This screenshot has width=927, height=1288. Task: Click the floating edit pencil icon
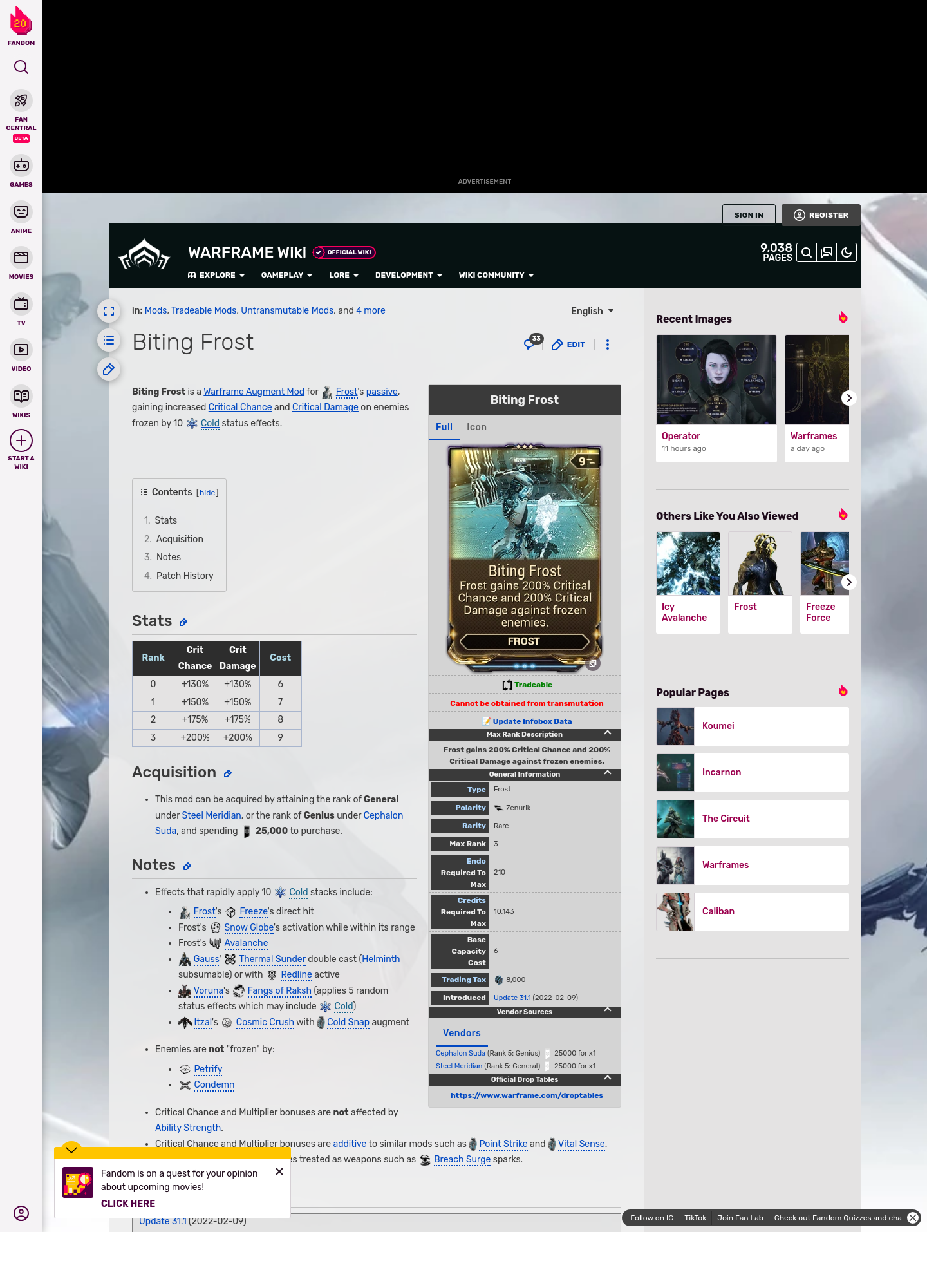pyautogui.click(x=109, y=369)
